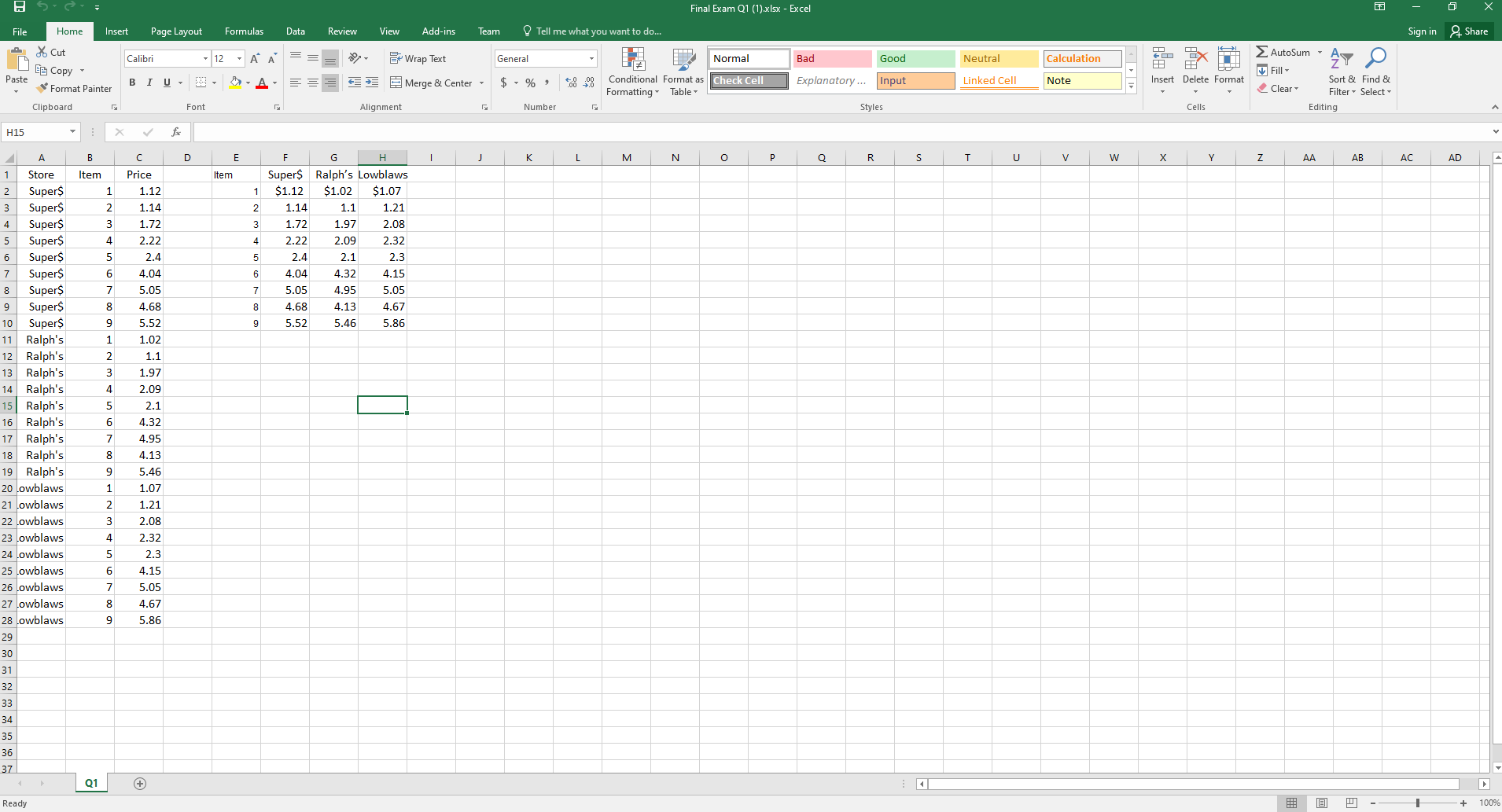Click the Paste clipboard icon
The image size is (1502, 812).
pos(17,60)
